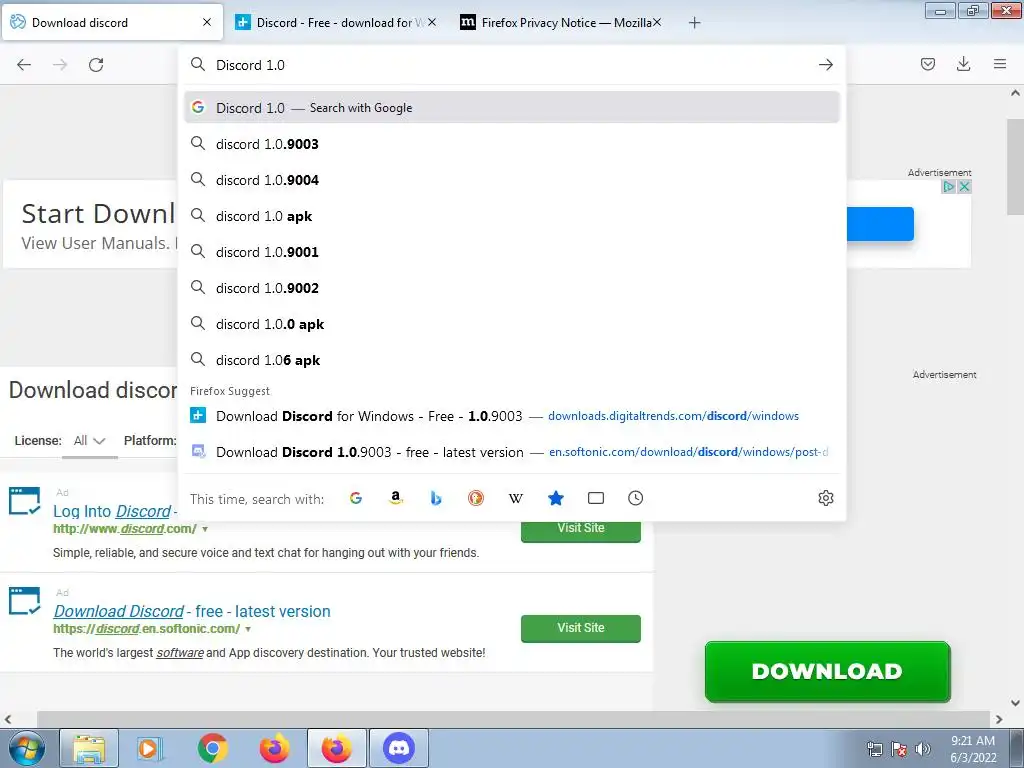Click the go arrow in the address bar
Screen dimensions: 1024x768
tap(825, 65)
